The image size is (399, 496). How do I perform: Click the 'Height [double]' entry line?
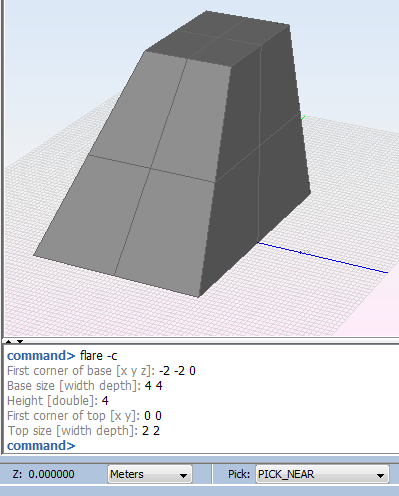(58, 401)
